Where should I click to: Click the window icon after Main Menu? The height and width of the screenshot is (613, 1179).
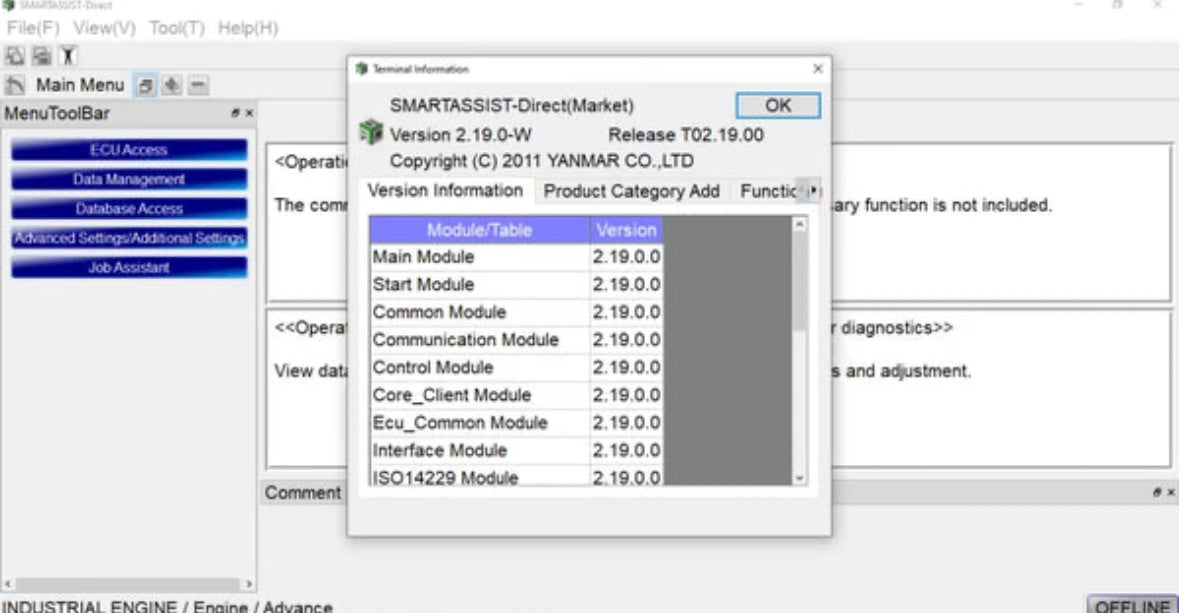click(144, 85)
